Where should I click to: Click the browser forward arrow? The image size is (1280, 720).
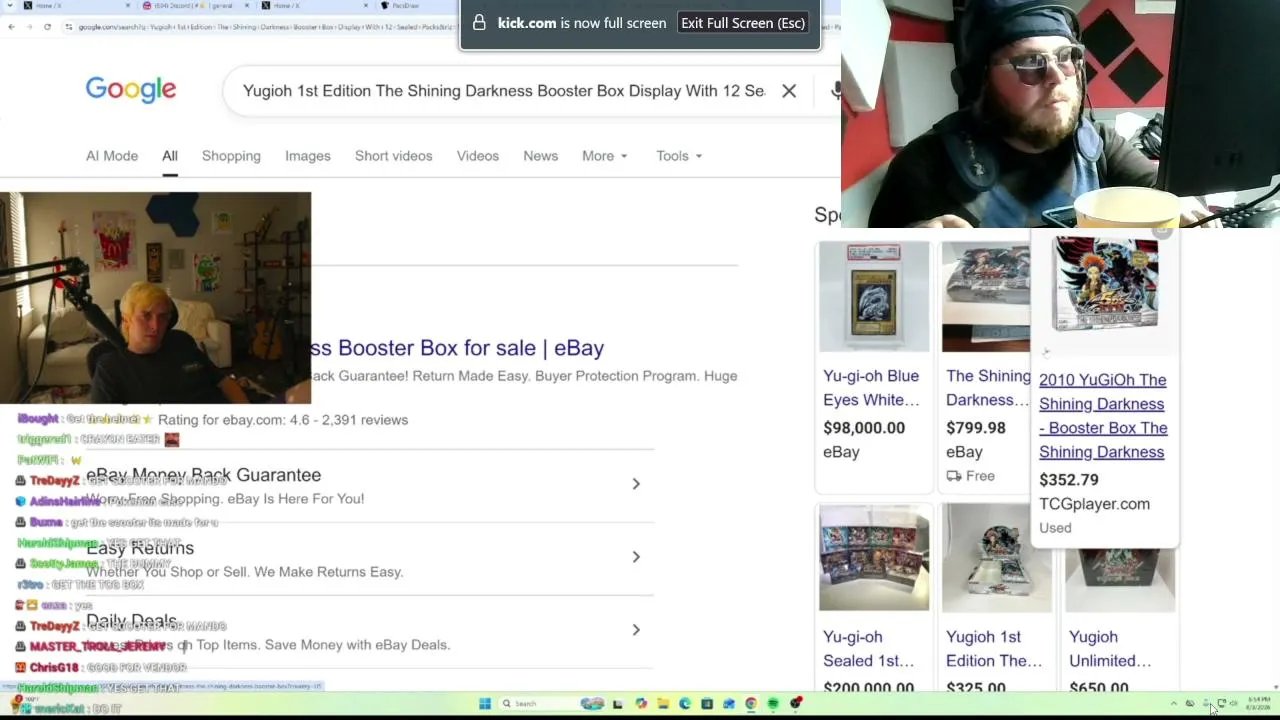click(29, 26)
